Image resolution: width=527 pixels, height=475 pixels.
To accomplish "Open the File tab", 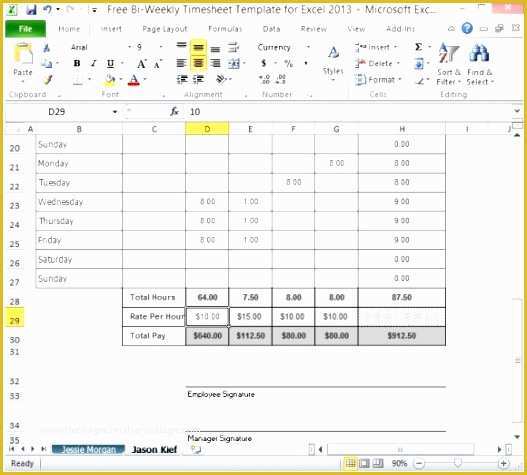I will (26, 29).
